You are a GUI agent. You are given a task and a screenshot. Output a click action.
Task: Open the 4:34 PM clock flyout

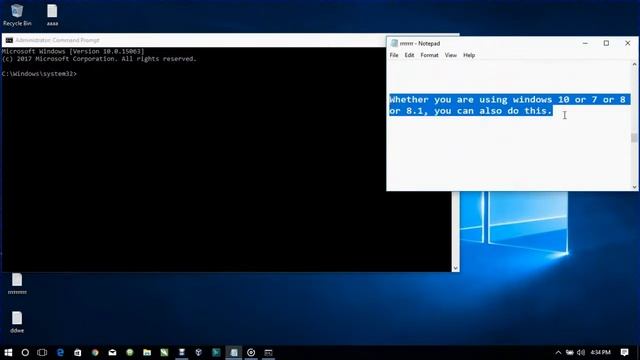click(x=600, y=352)
